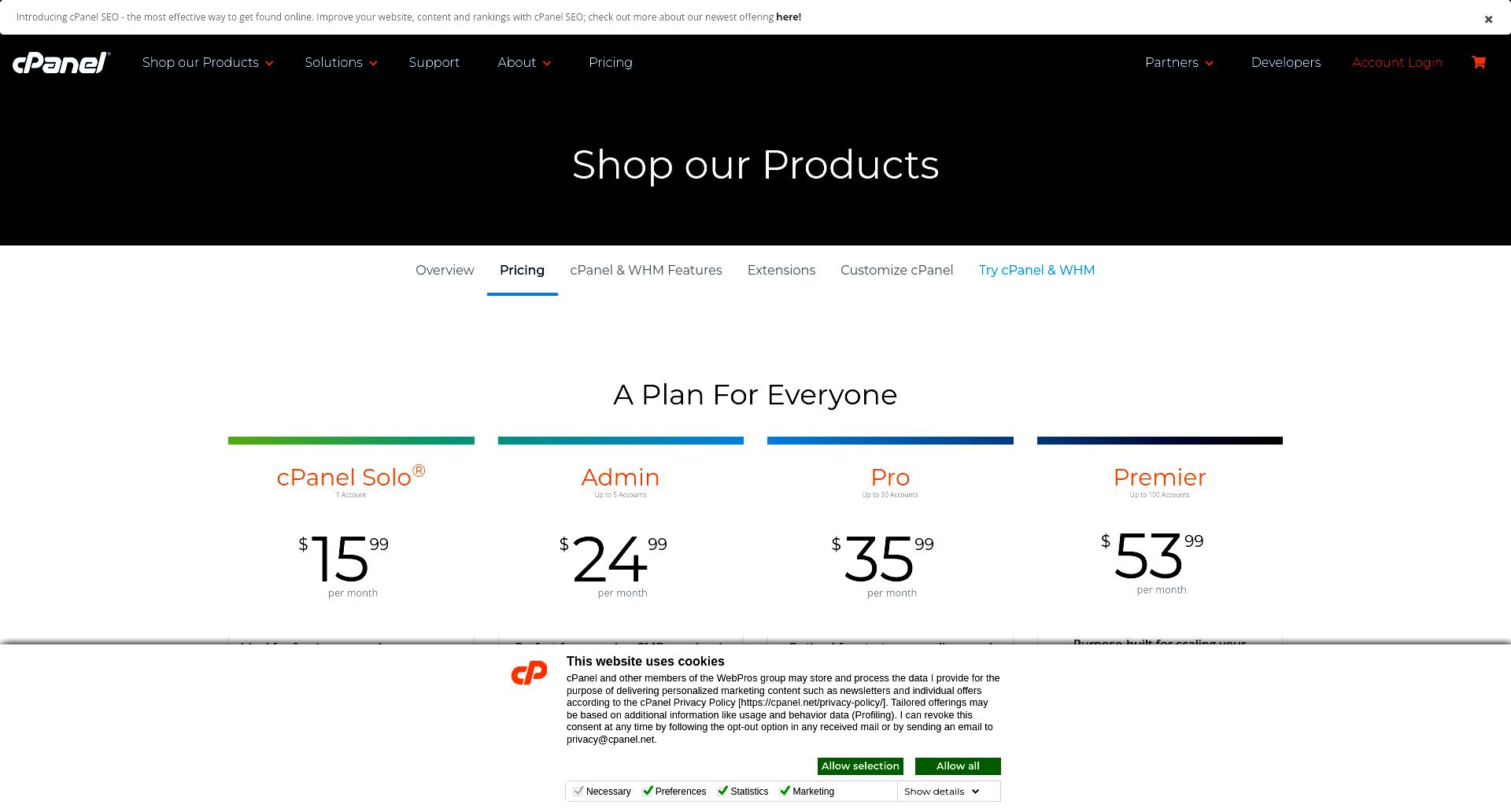Open the shopping cart icon
This screenshot has height=812, width=1511.
coord(1479,62)
